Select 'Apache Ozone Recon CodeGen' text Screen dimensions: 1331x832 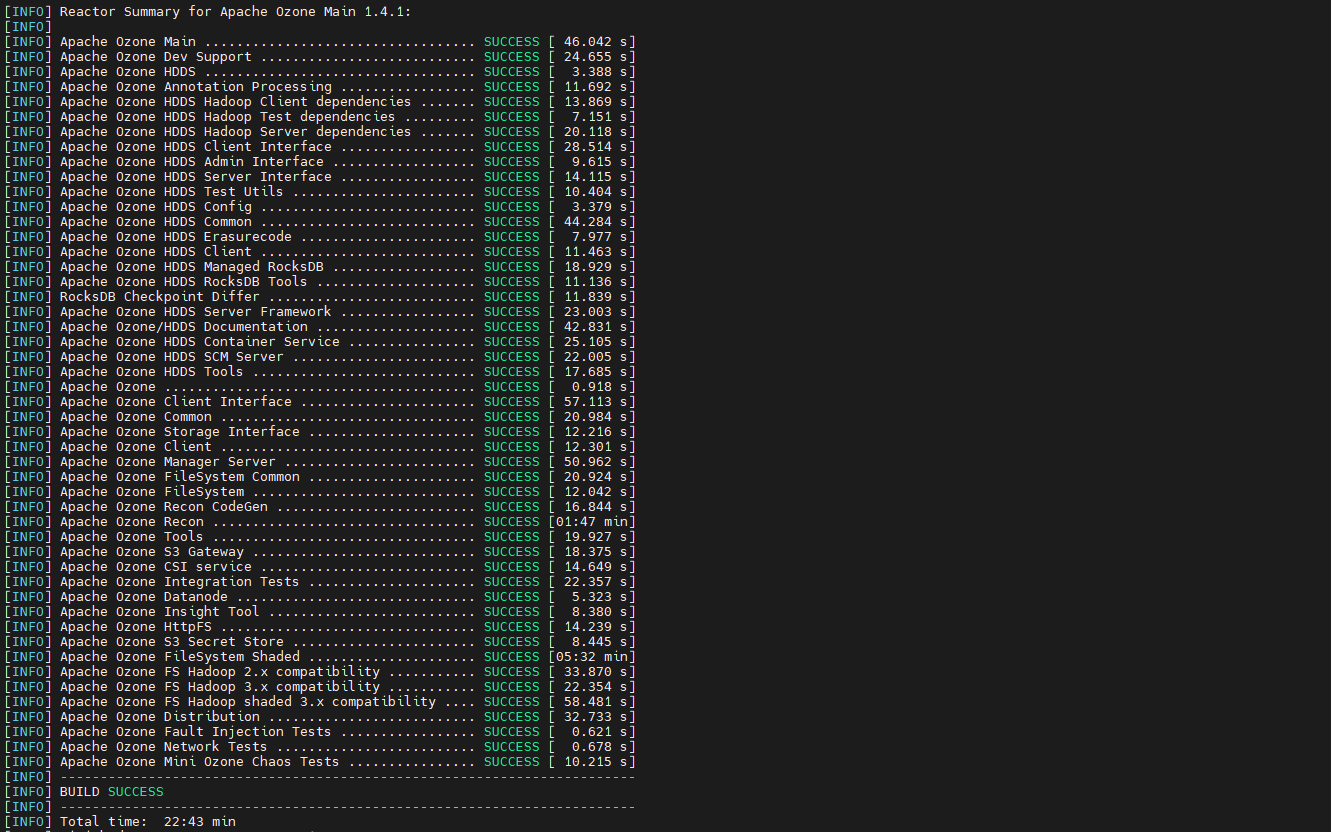164,507
